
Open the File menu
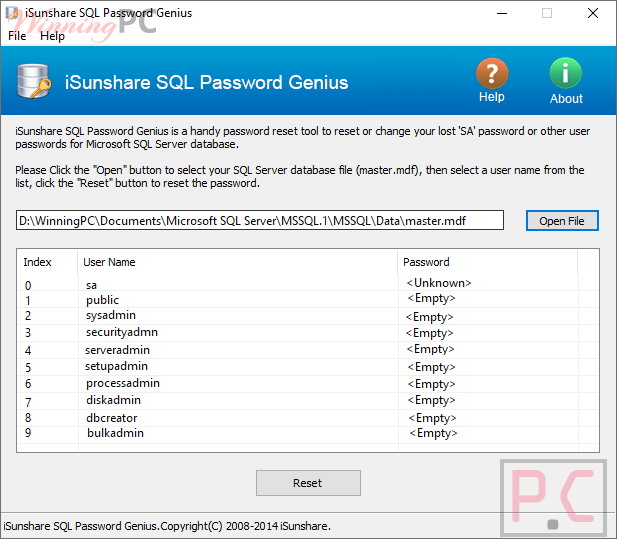click(x=17, y=36)
